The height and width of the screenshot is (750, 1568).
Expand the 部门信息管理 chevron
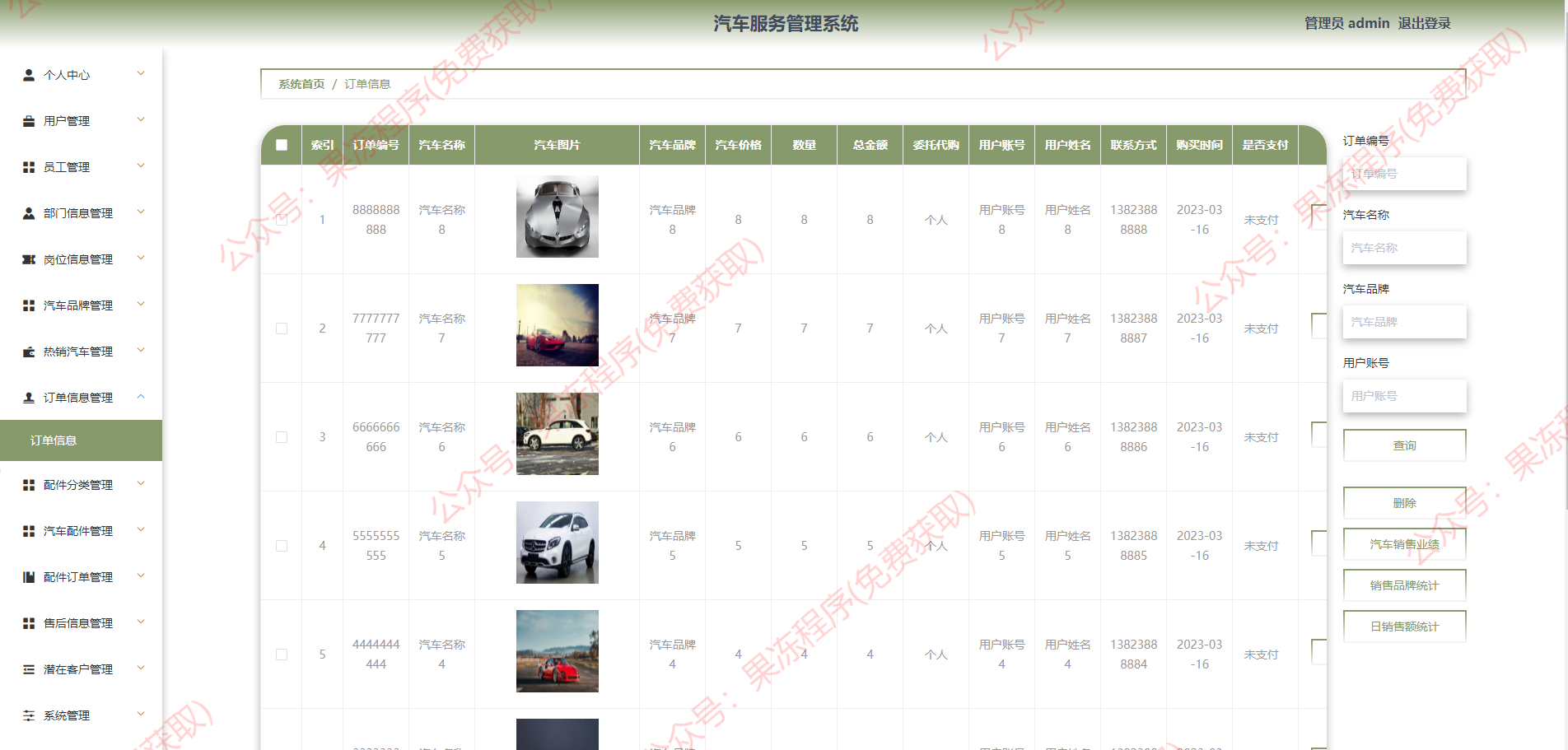141,212
